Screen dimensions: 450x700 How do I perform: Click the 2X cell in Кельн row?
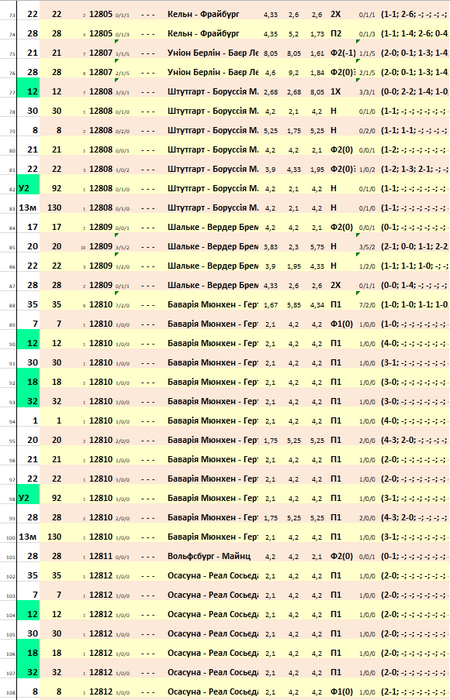coord(335,14)
